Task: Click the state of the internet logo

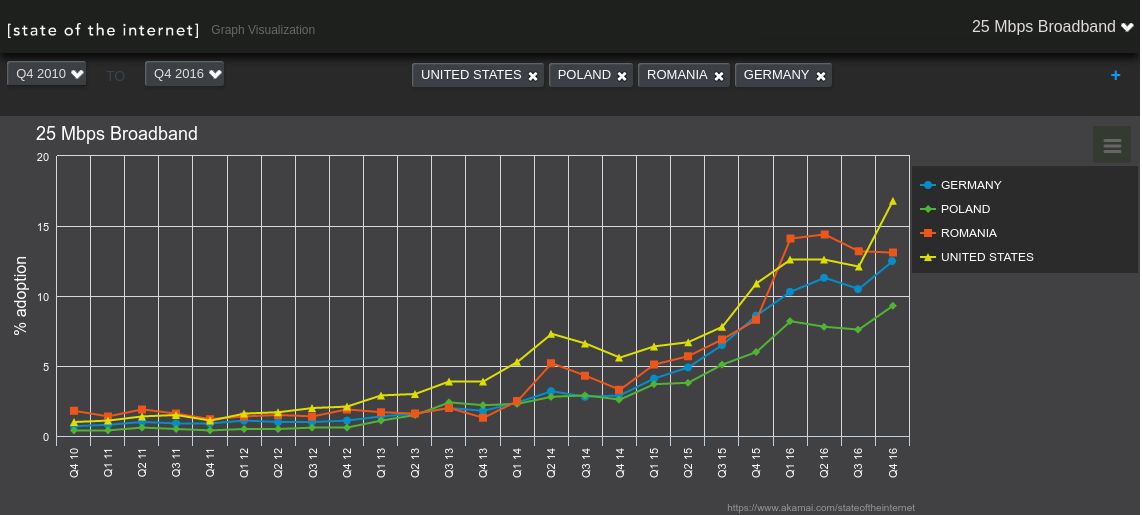Action: pos(103,30)
